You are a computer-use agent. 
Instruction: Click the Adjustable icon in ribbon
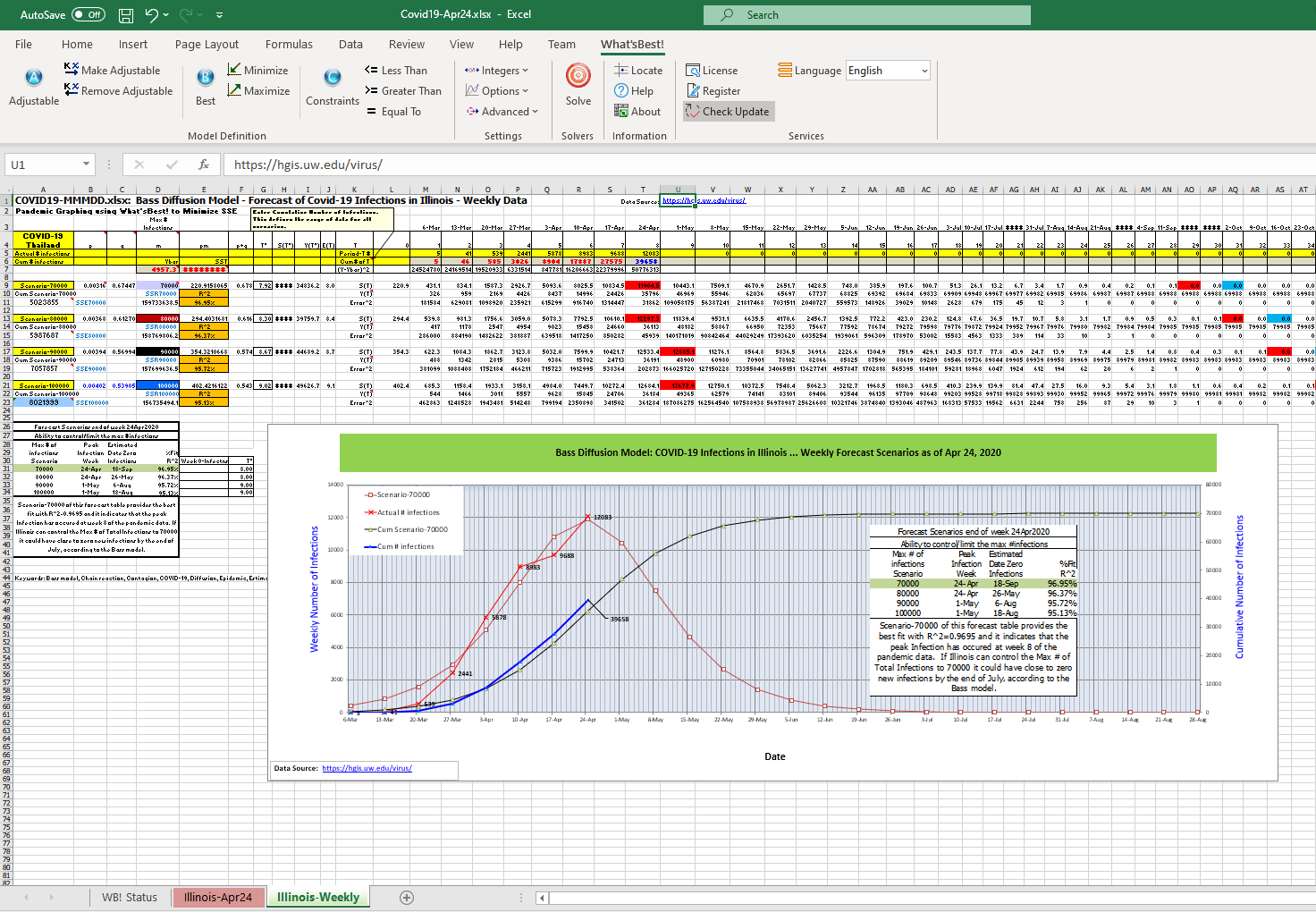(x=34, y=79)
